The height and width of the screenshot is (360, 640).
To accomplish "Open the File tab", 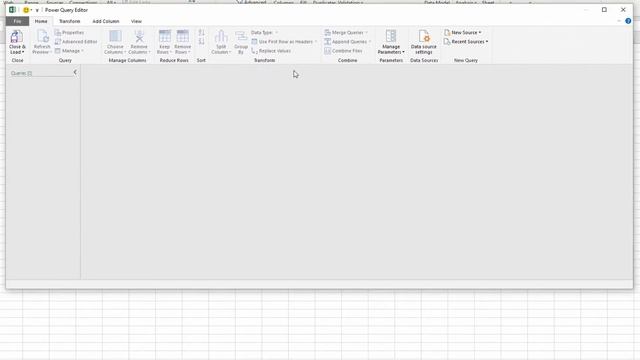I will tap(17, 21).
